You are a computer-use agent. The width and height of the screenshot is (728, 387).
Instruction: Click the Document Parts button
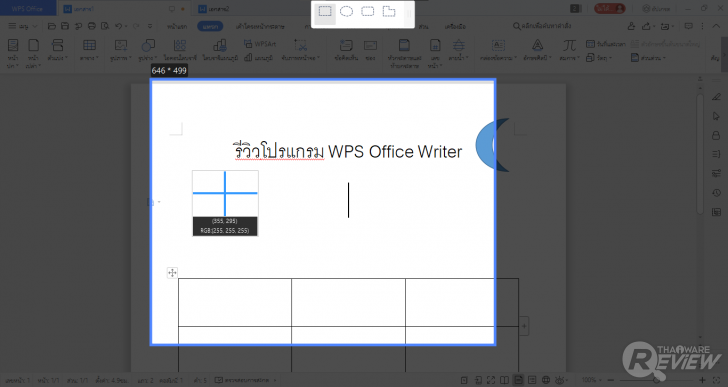pos(648,58)
